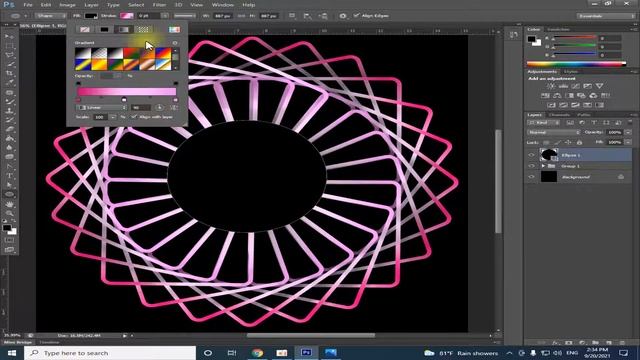Viewport: 640px width, 360px height.
Task: Click the path operations icon in the options bar
Action: (x=292, y=16)
